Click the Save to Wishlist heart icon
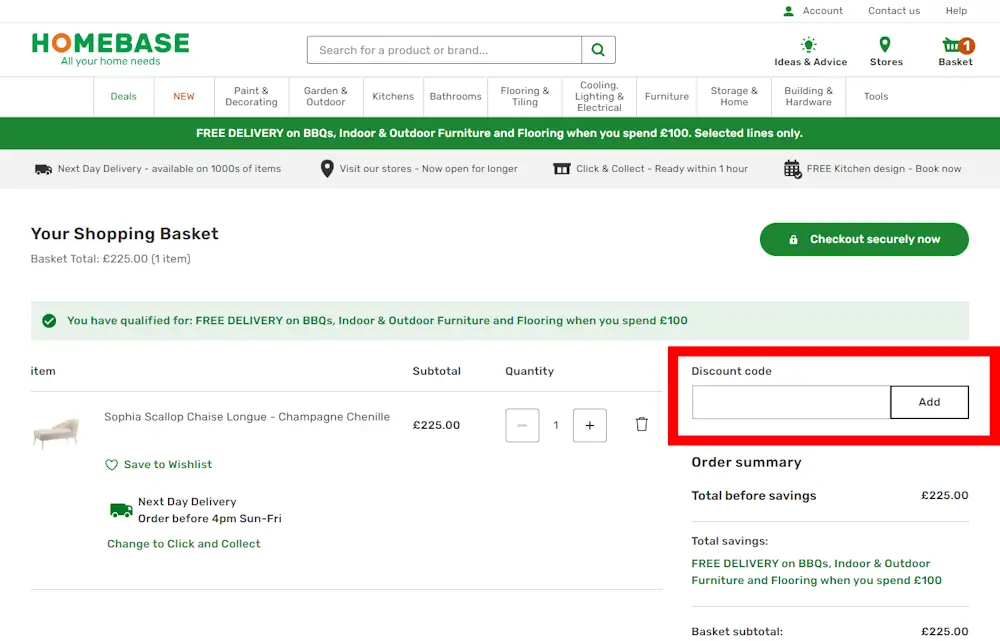 pyautogui.click(x=112, y=465)
